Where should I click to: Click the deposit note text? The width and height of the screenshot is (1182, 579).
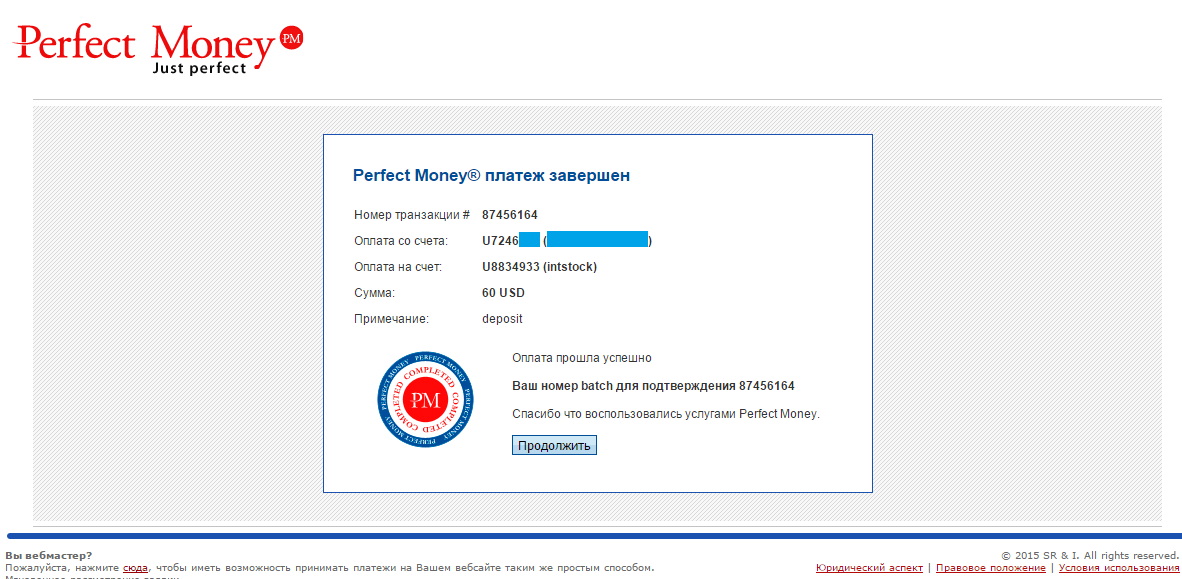502,319
